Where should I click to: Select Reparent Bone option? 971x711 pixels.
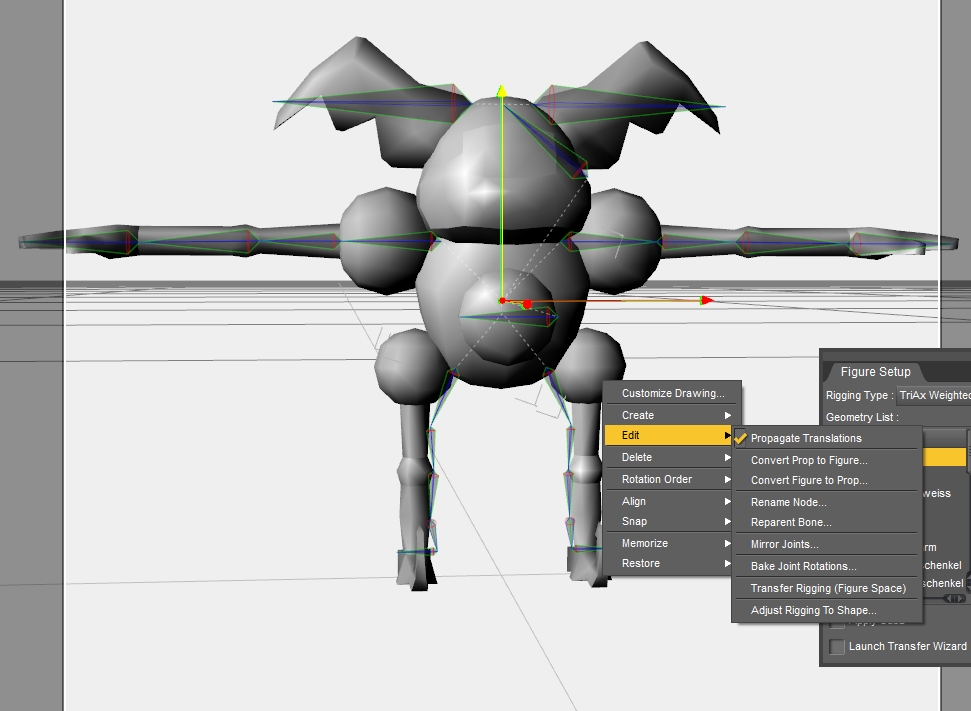(827, 522)
